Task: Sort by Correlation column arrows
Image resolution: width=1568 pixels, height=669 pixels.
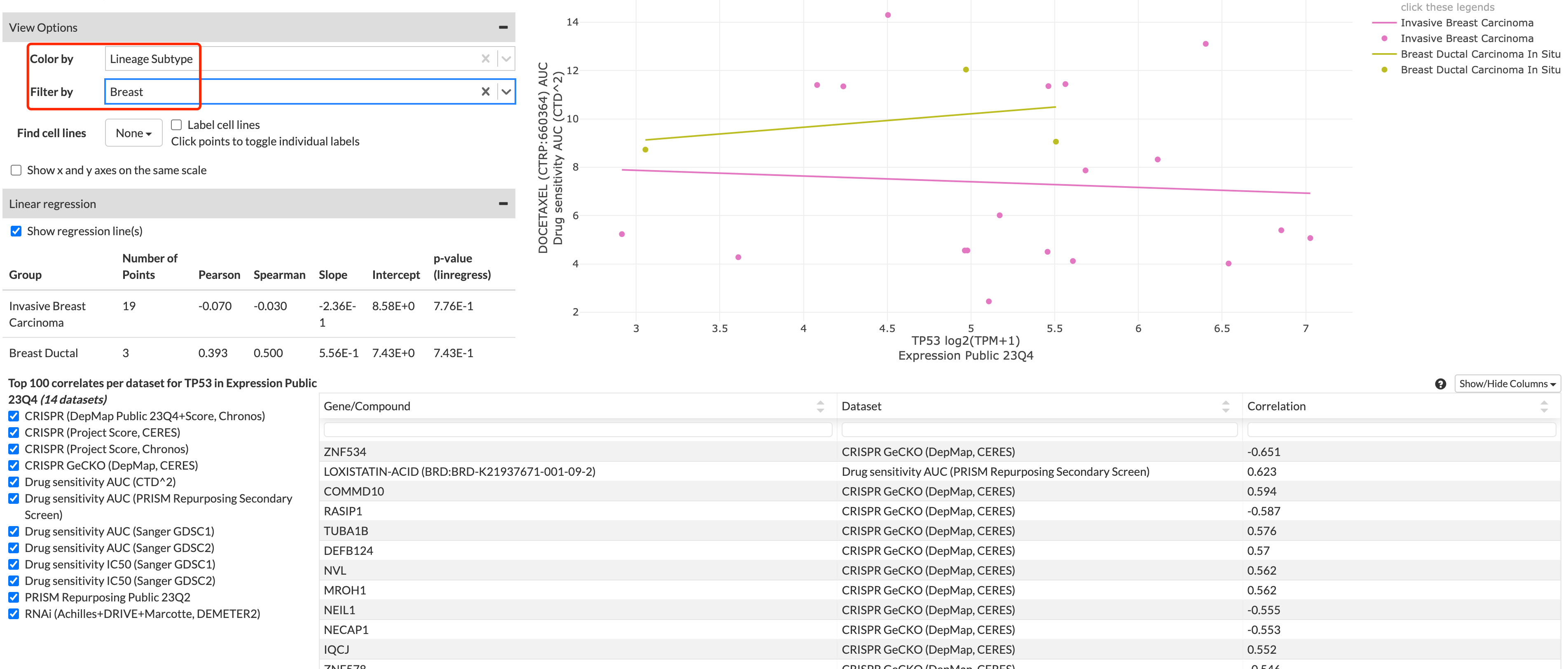Action: [1544, 407]
